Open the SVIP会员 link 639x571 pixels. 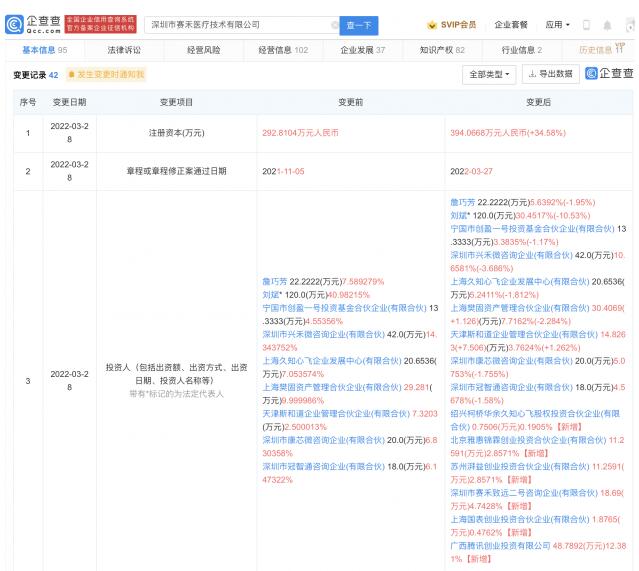pos(458,25)
